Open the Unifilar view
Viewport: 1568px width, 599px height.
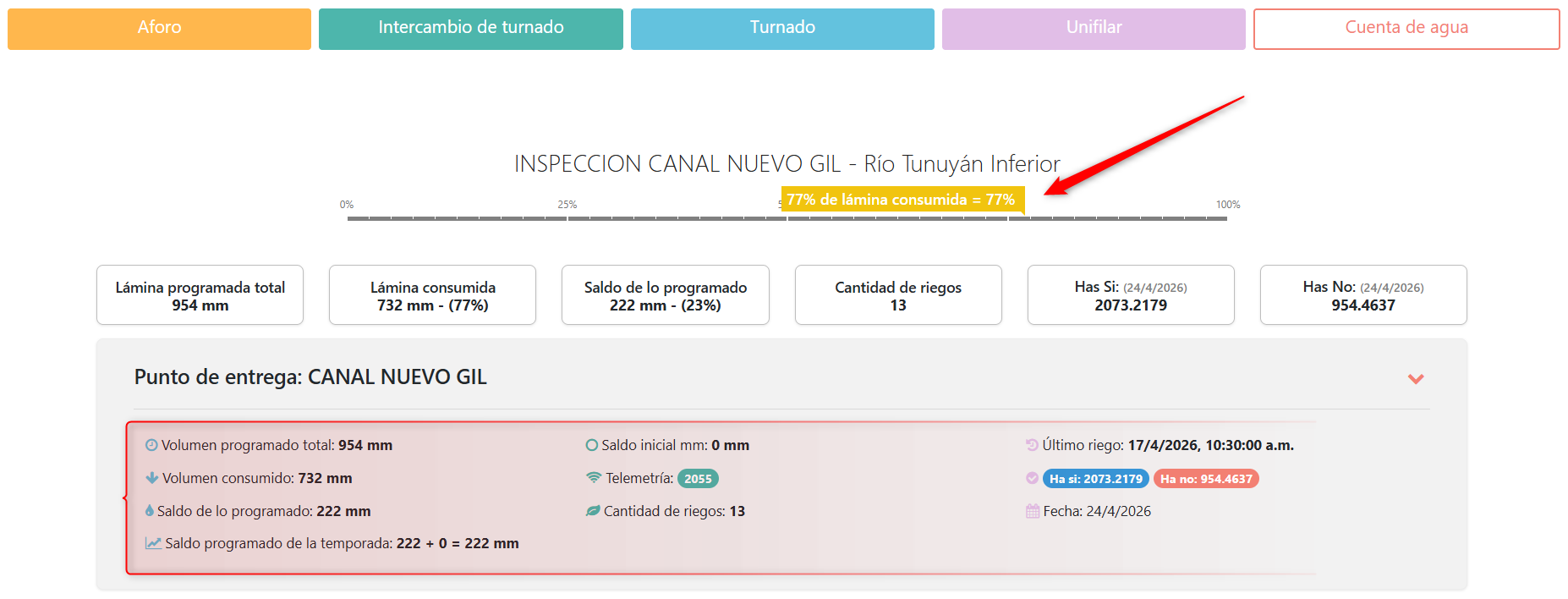(1094, 29)
